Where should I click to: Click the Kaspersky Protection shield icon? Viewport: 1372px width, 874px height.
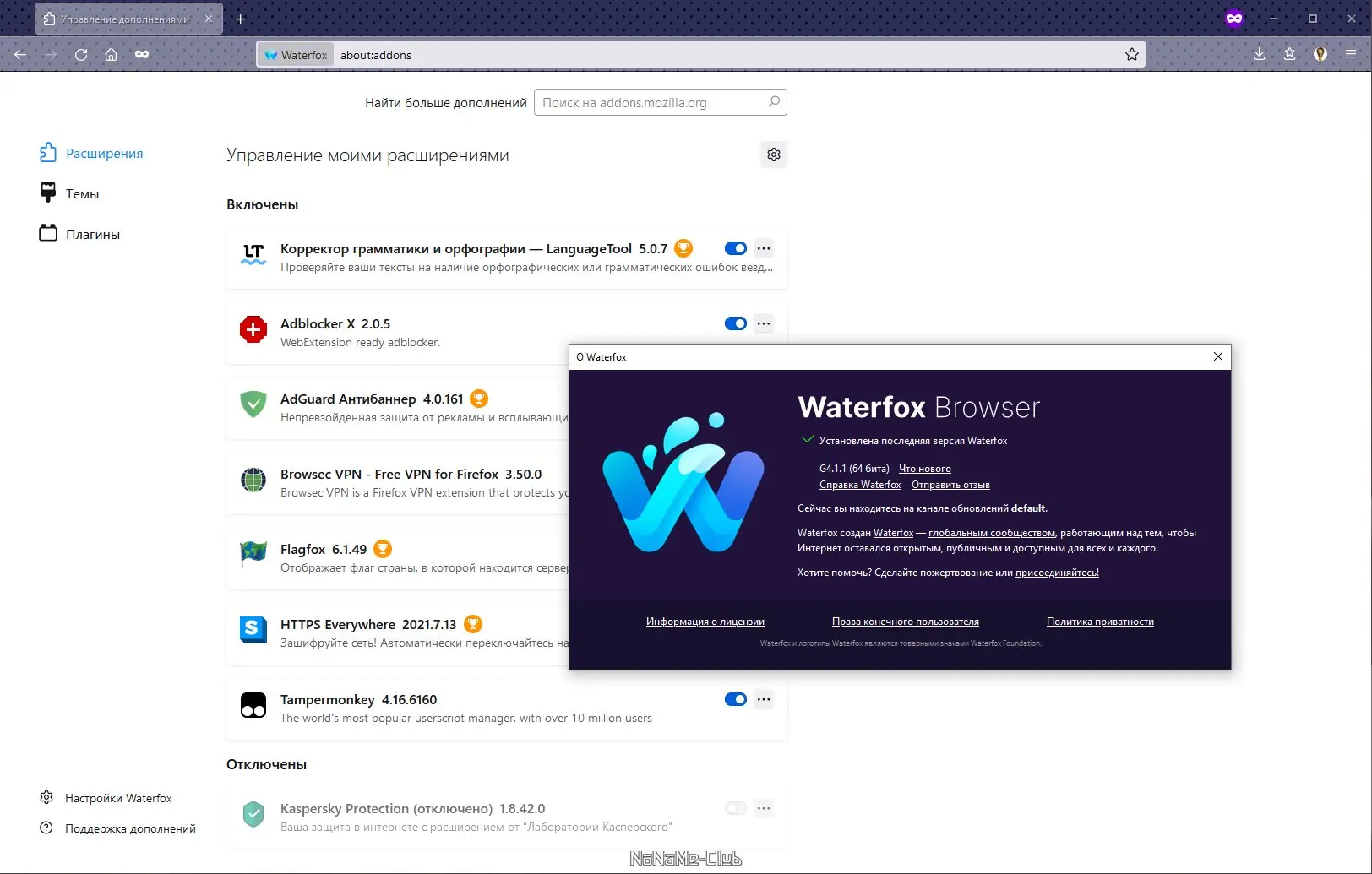[253, 814]
